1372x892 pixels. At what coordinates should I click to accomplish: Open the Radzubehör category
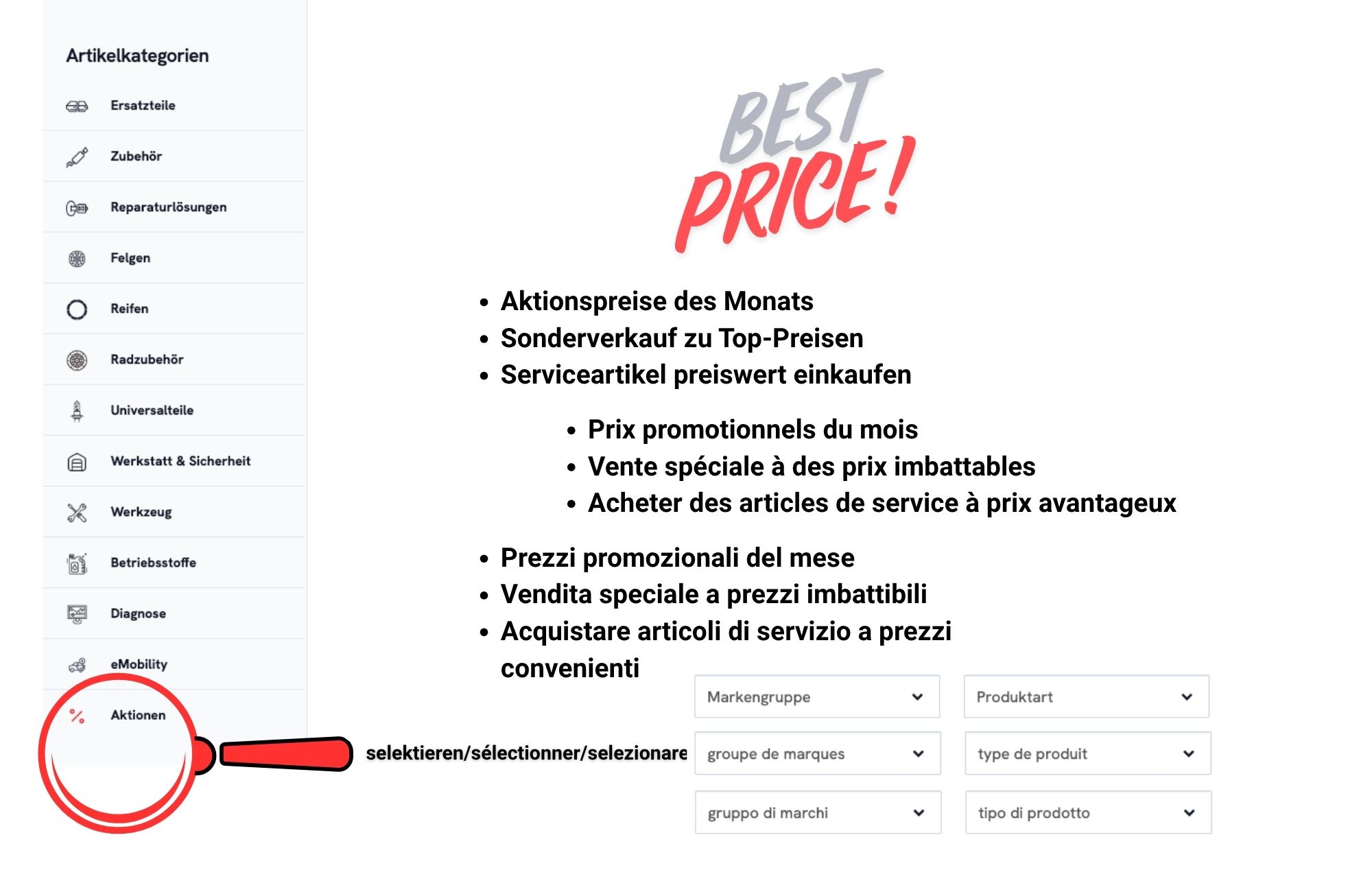coord(147,360)
